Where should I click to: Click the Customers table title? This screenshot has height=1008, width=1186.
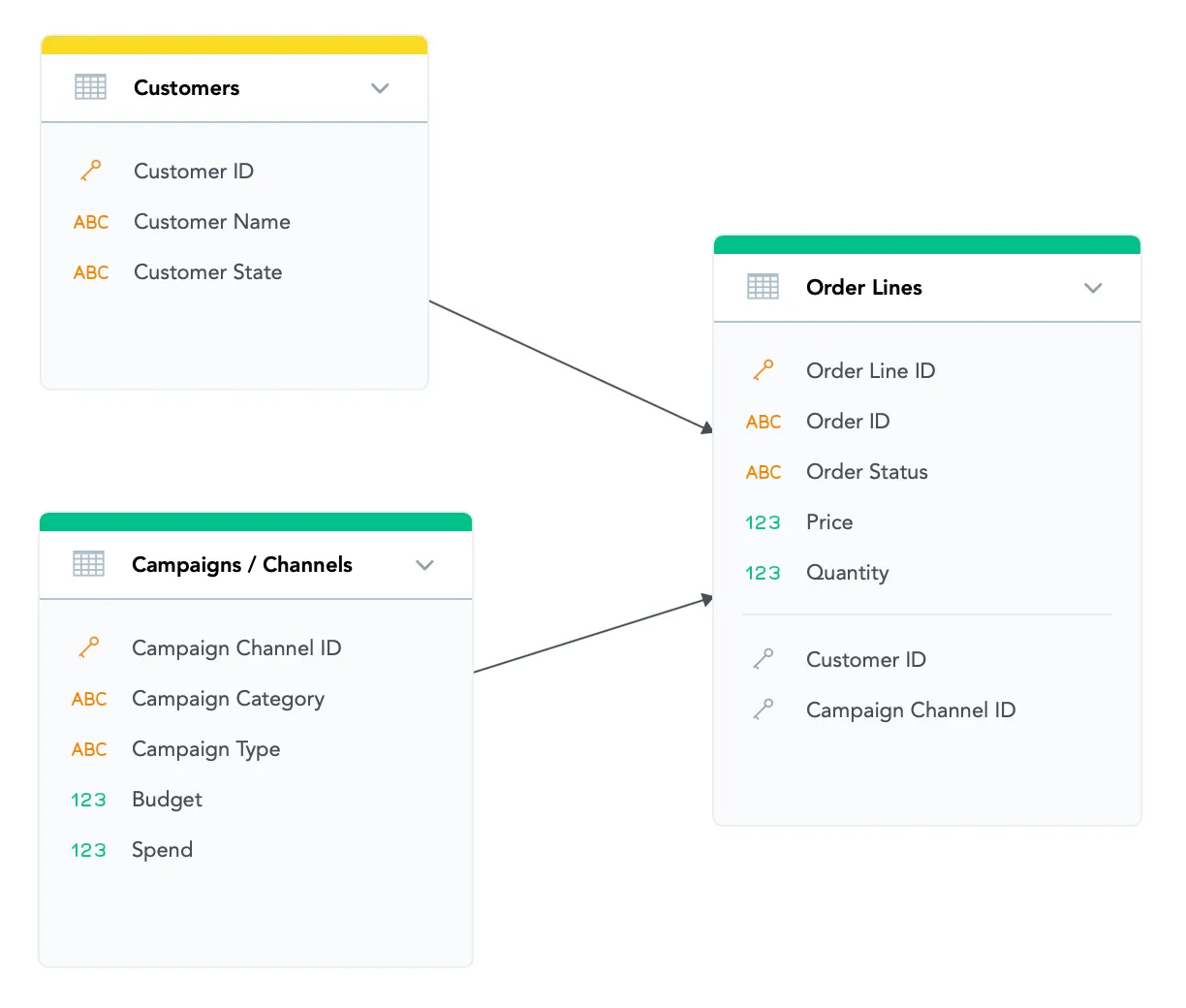(186, 87)
